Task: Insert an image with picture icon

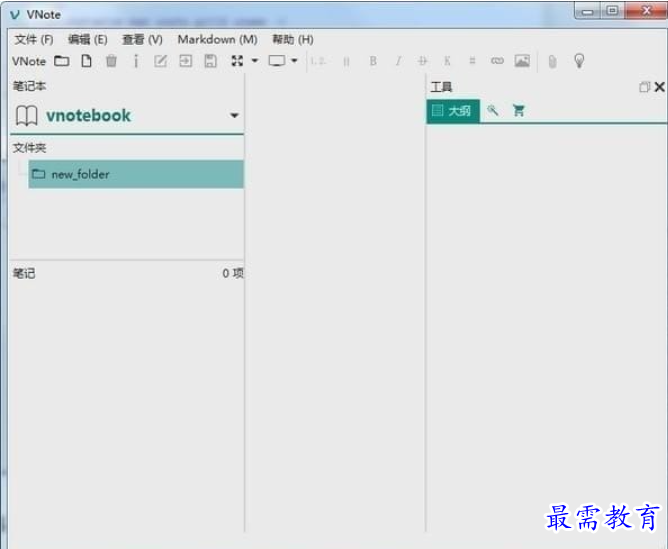Action: [522, 61]
